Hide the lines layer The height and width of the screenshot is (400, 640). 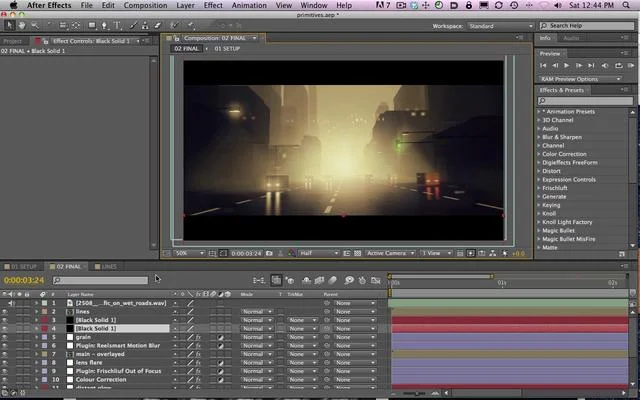pyautogui.click(x=4, y=311)
